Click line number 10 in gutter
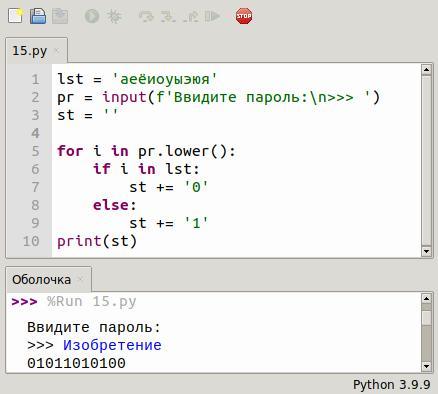Screen dimensions: 438x394 (31, 241)
